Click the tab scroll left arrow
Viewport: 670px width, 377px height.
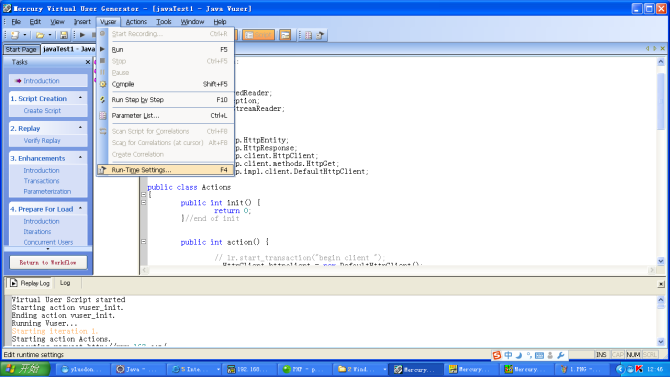647,49
